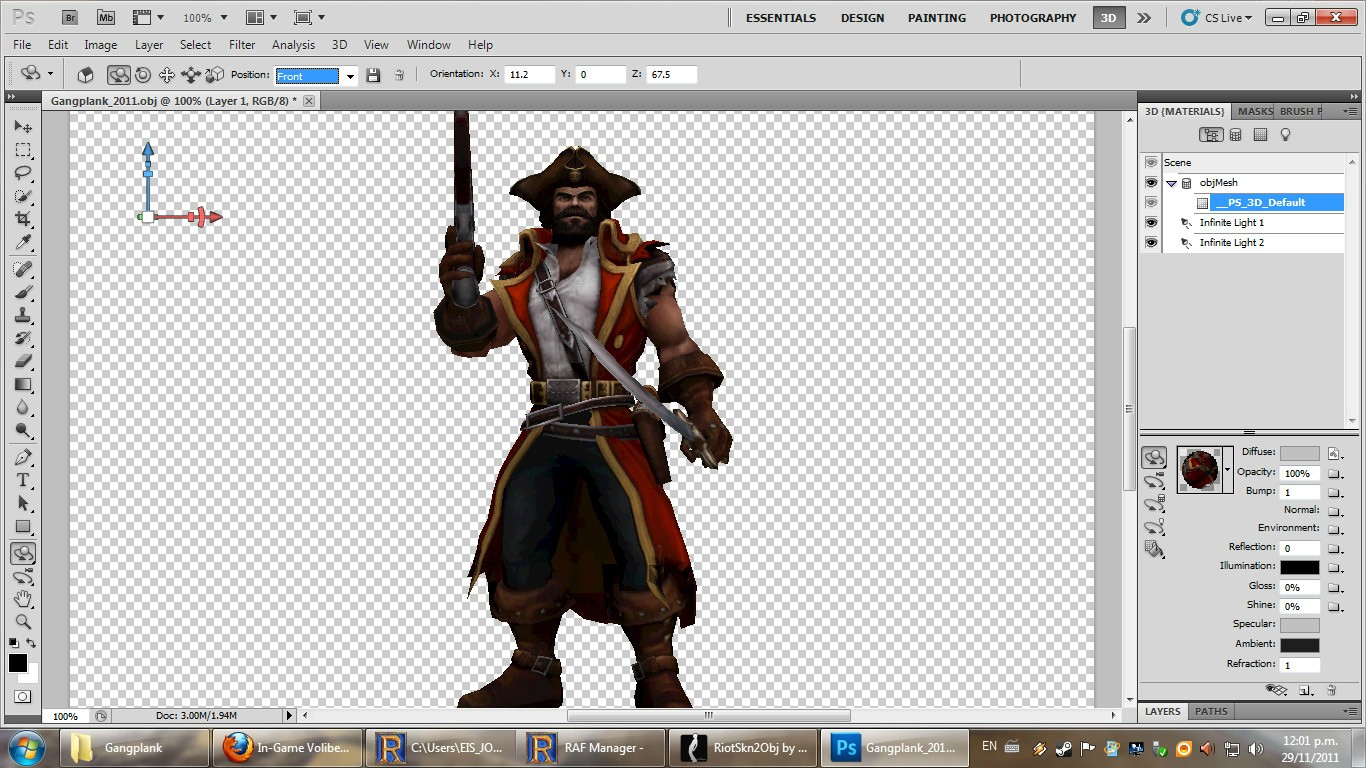Switch to the PATHS tab
Viewport: 1366px width, 768px height.
pos(1211,711)
